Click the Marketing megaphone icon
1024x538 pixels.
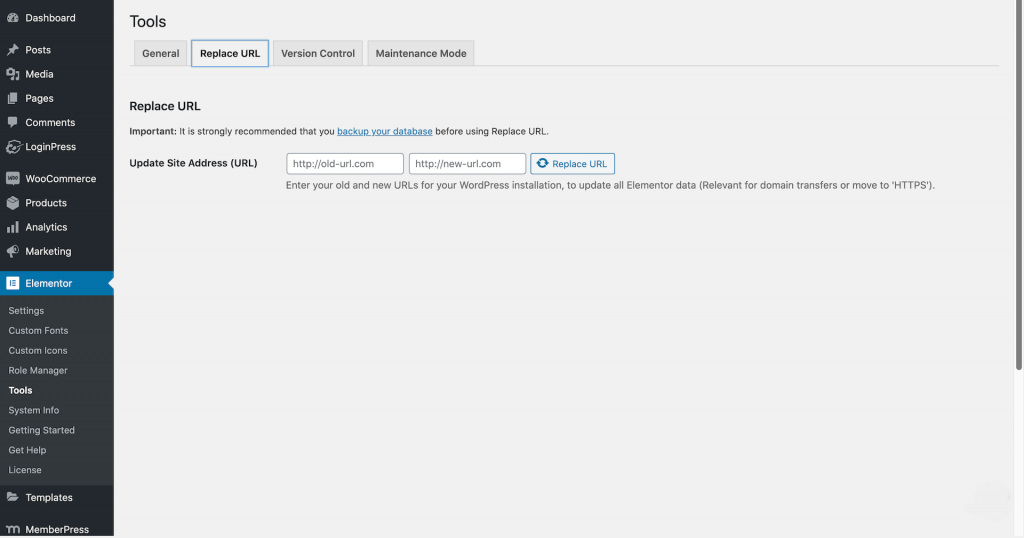click(x=13, y=251)
